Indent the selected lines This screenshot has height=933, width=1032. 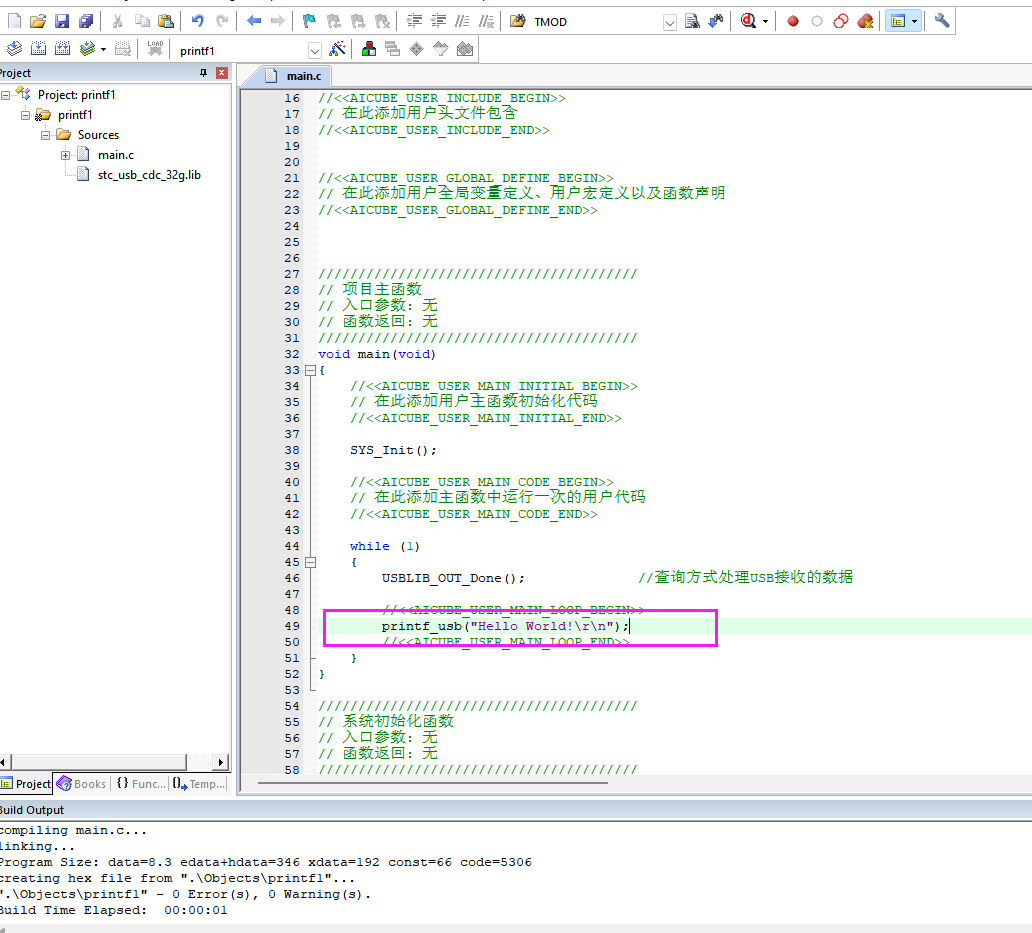click(414, 22)
